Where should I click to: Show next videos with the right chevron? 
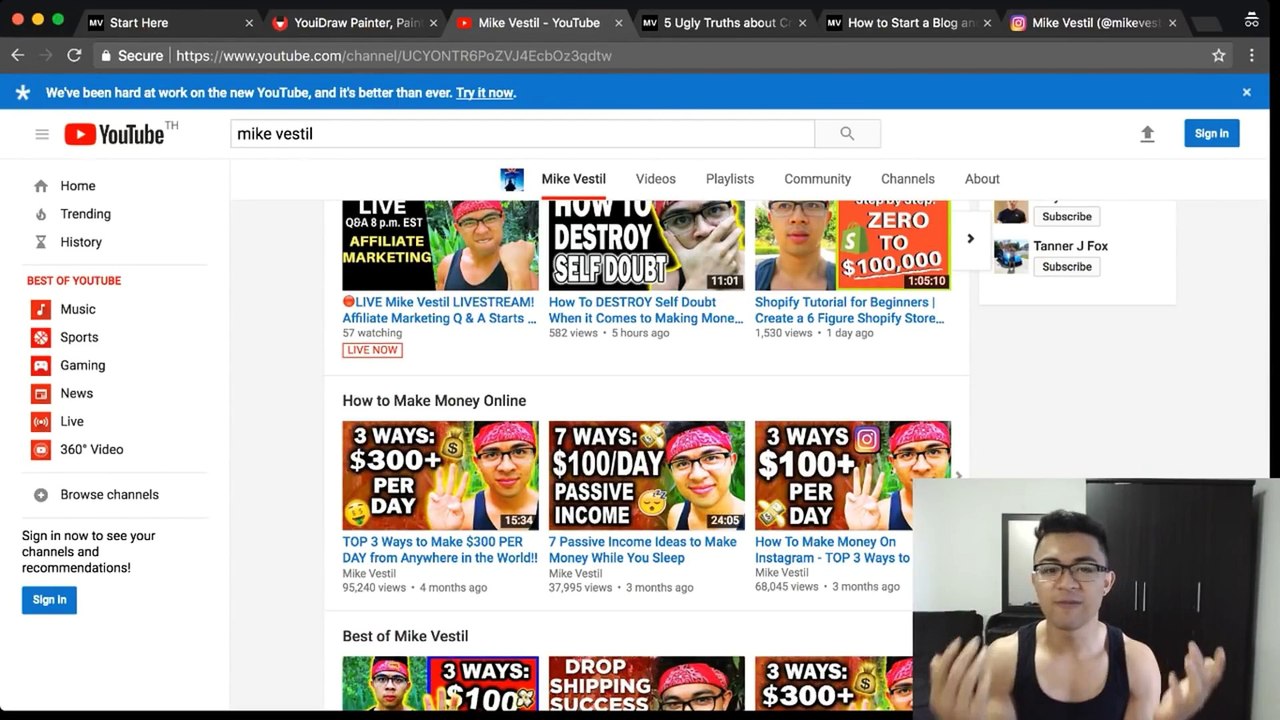point(970,238)
